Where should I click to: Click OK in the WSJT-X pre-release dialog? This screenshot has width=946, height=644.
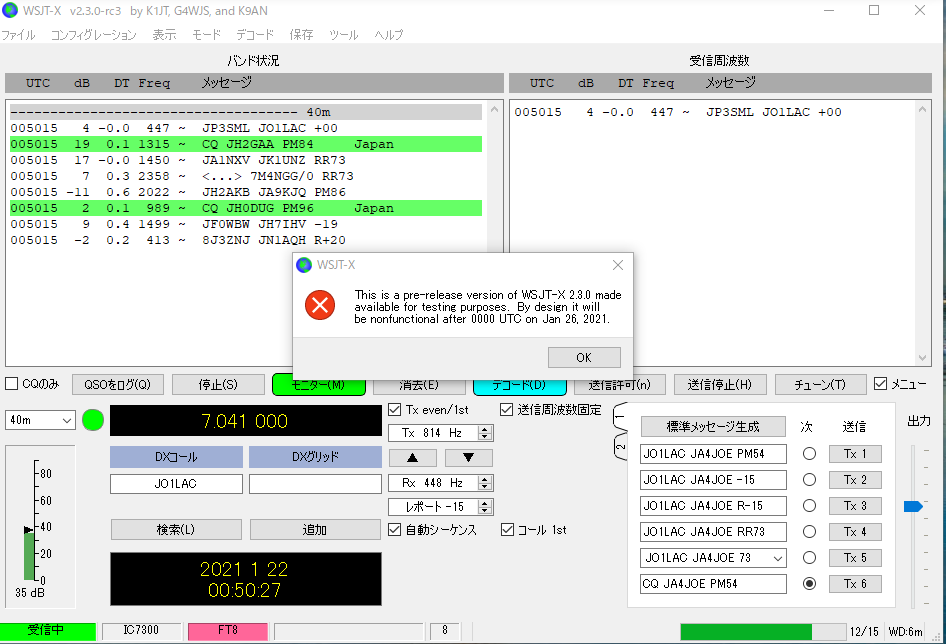(584, 357)
